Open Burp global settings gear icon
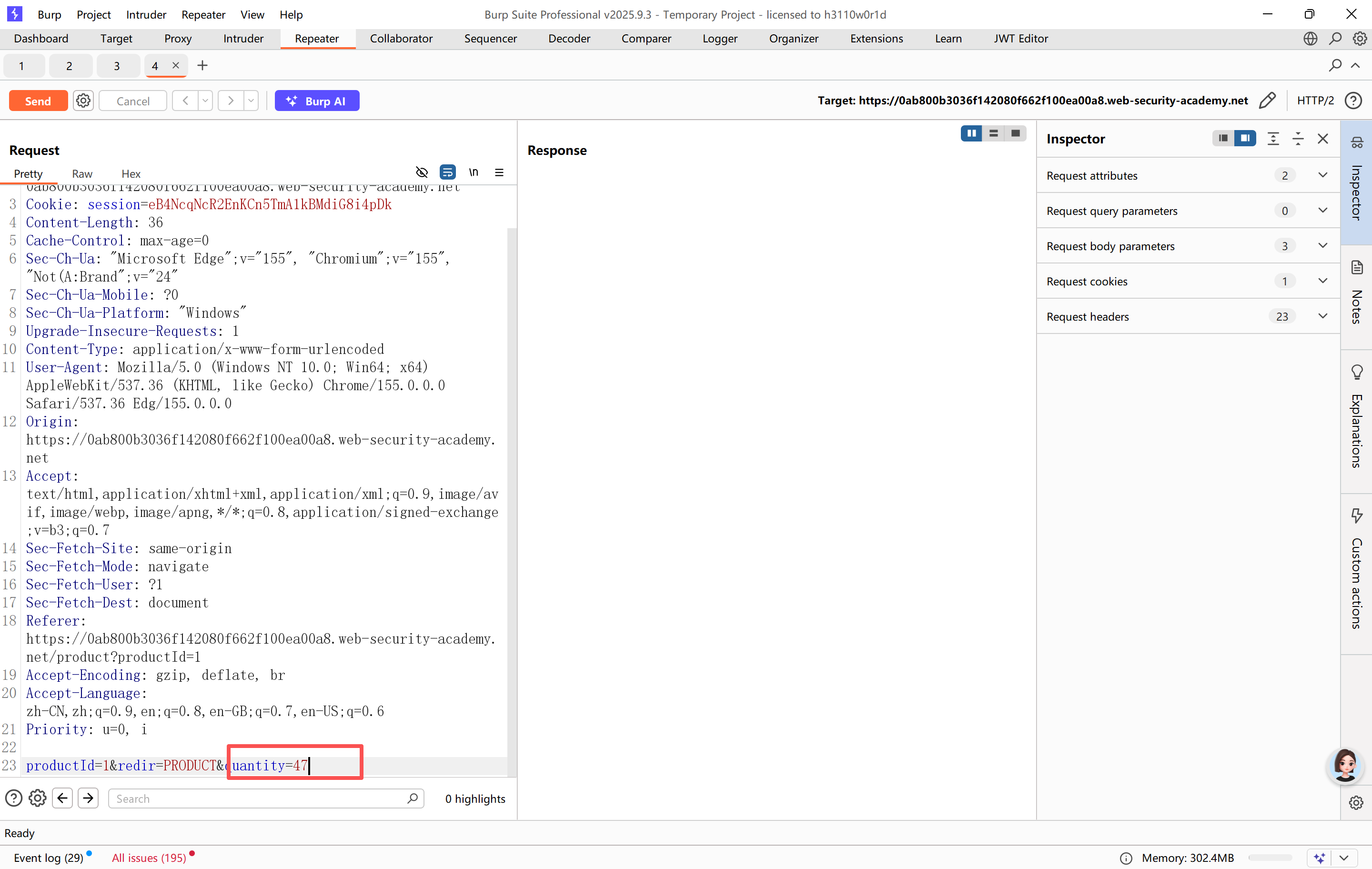This screenshot has height=869, width=1372. [1360, 38]
